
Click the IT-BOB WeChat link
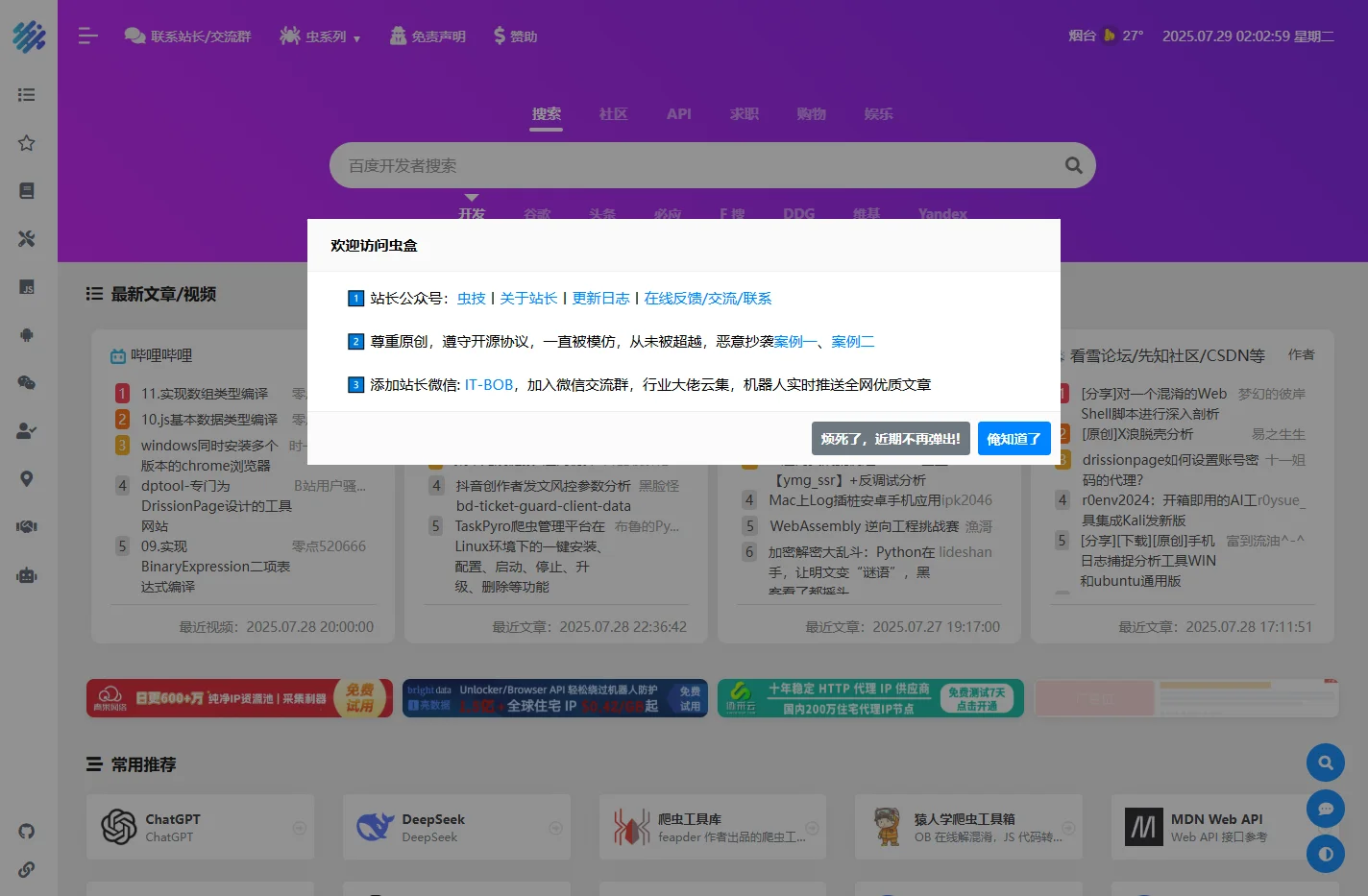(489, 385)
